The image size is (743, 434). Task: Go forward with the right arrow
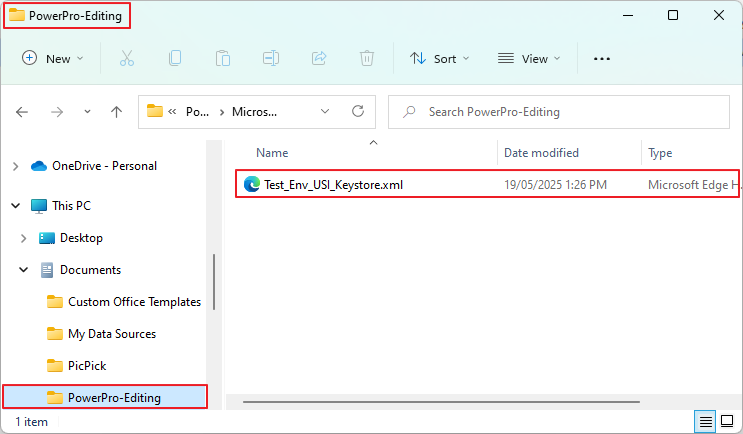[57, 112]
